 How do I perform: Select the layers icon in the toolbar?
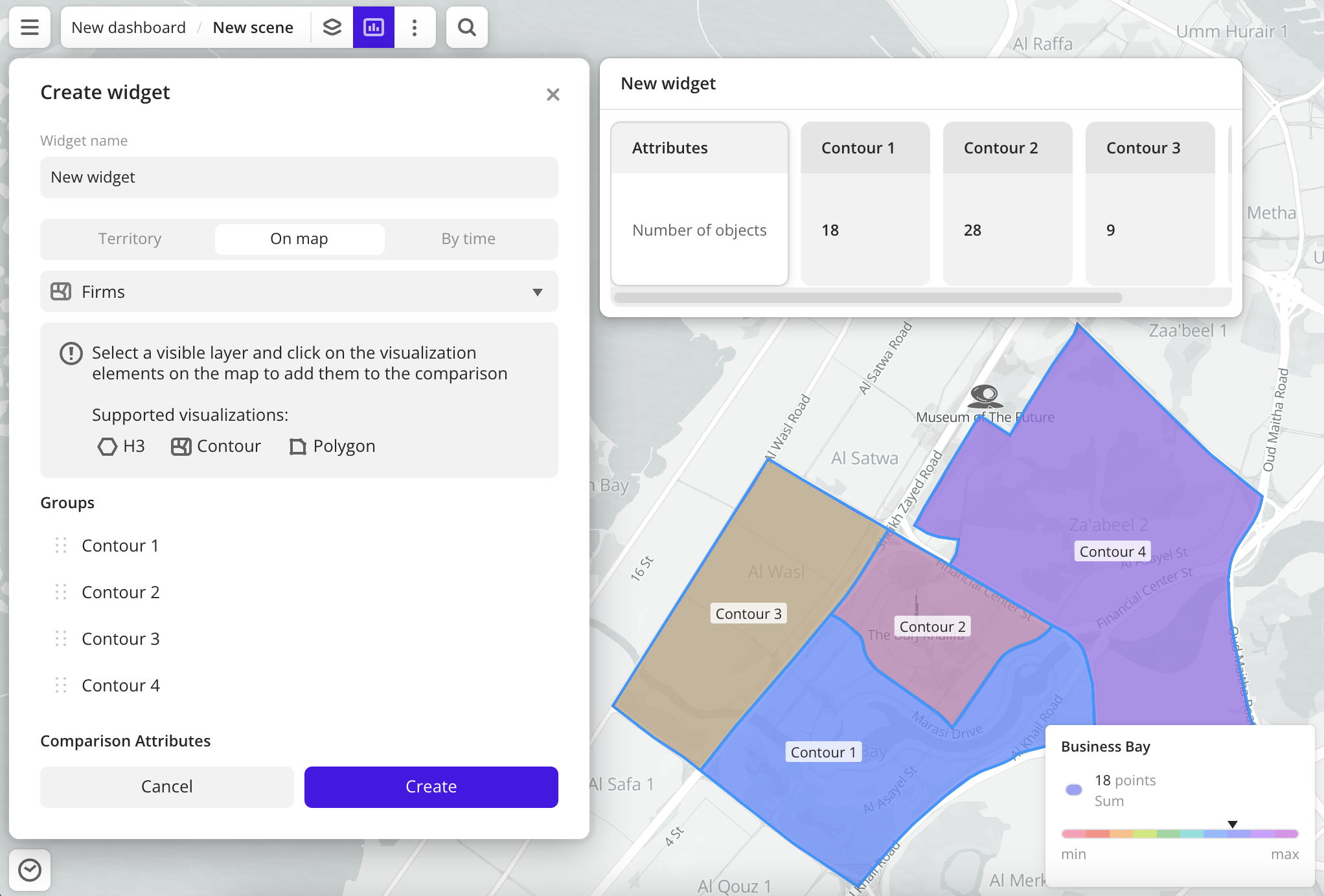(332, 27)
